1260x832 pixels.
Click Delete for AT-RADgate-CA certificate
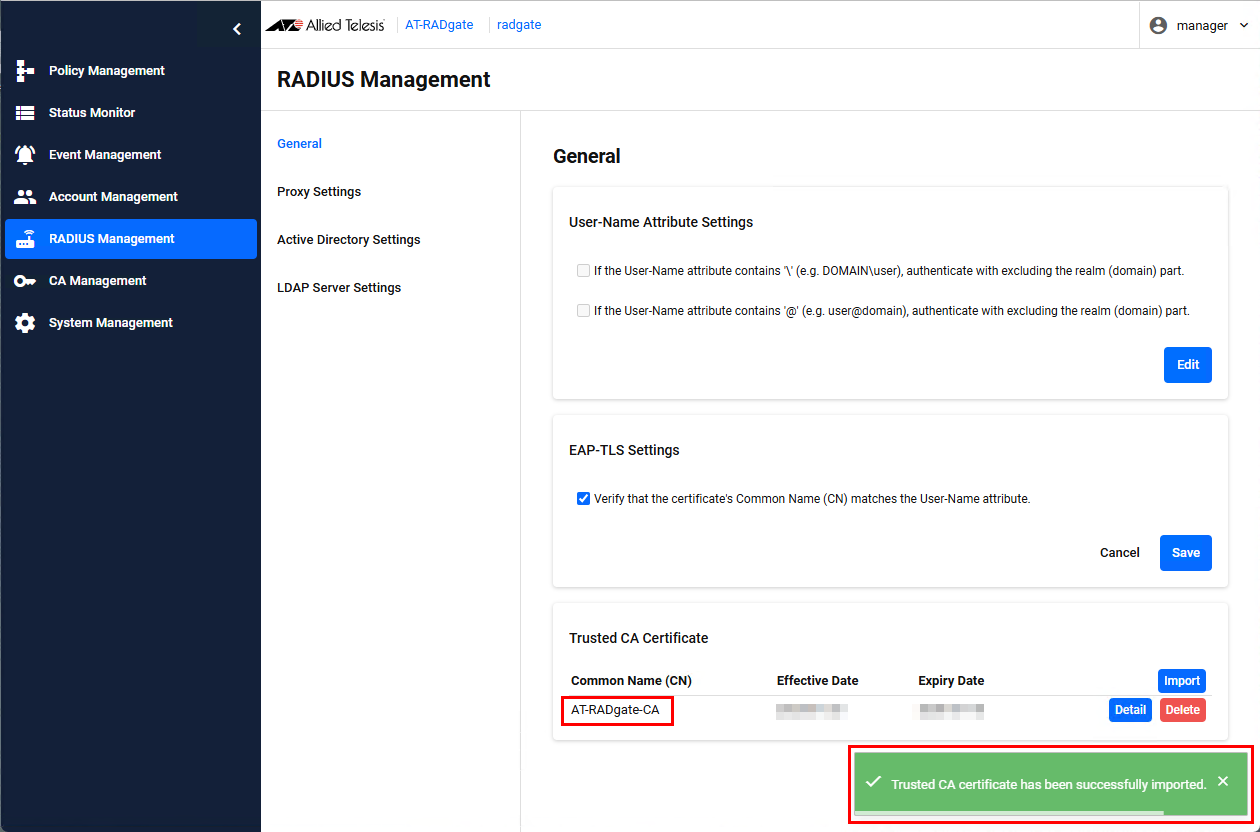(x=1183, y=710)
